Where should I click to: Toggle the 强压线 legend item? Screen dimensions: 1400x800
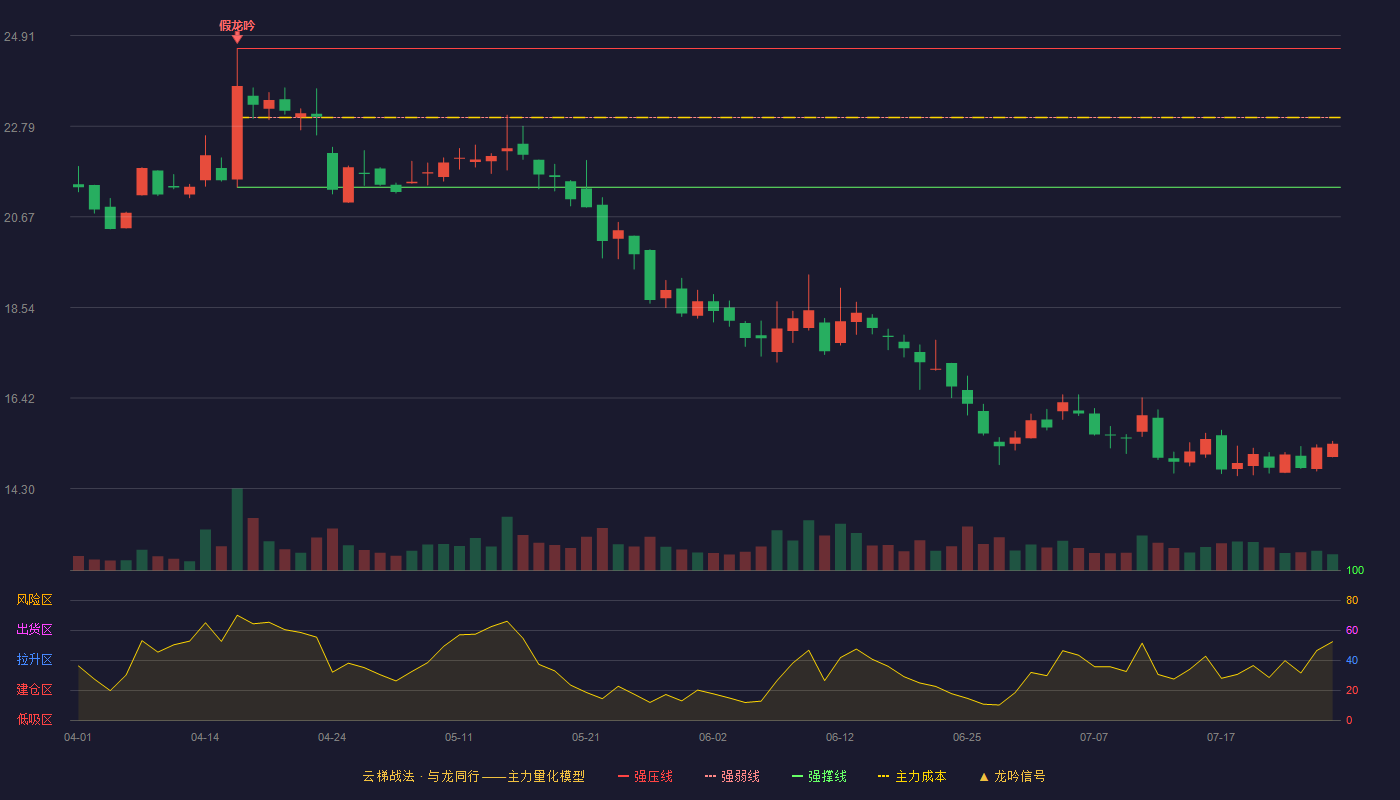pyautogui.click(x=645, y=776)
